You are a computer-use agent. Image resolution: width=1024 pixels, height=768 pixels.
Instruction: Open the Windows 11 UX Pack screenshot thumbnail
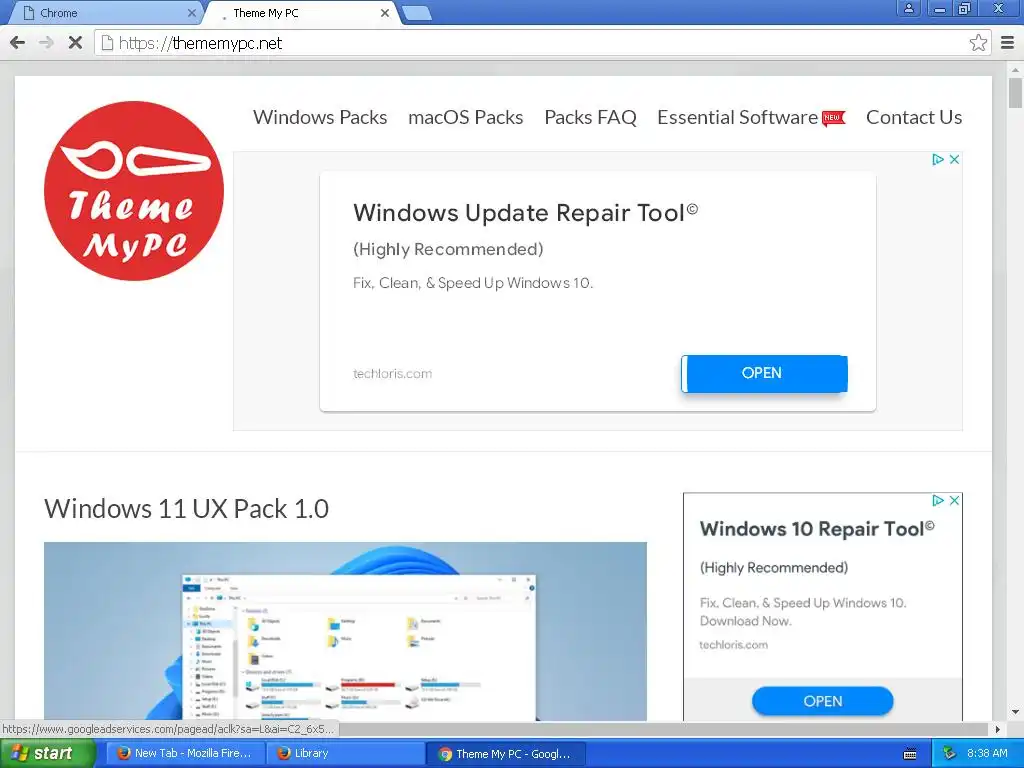pos(345,631)
